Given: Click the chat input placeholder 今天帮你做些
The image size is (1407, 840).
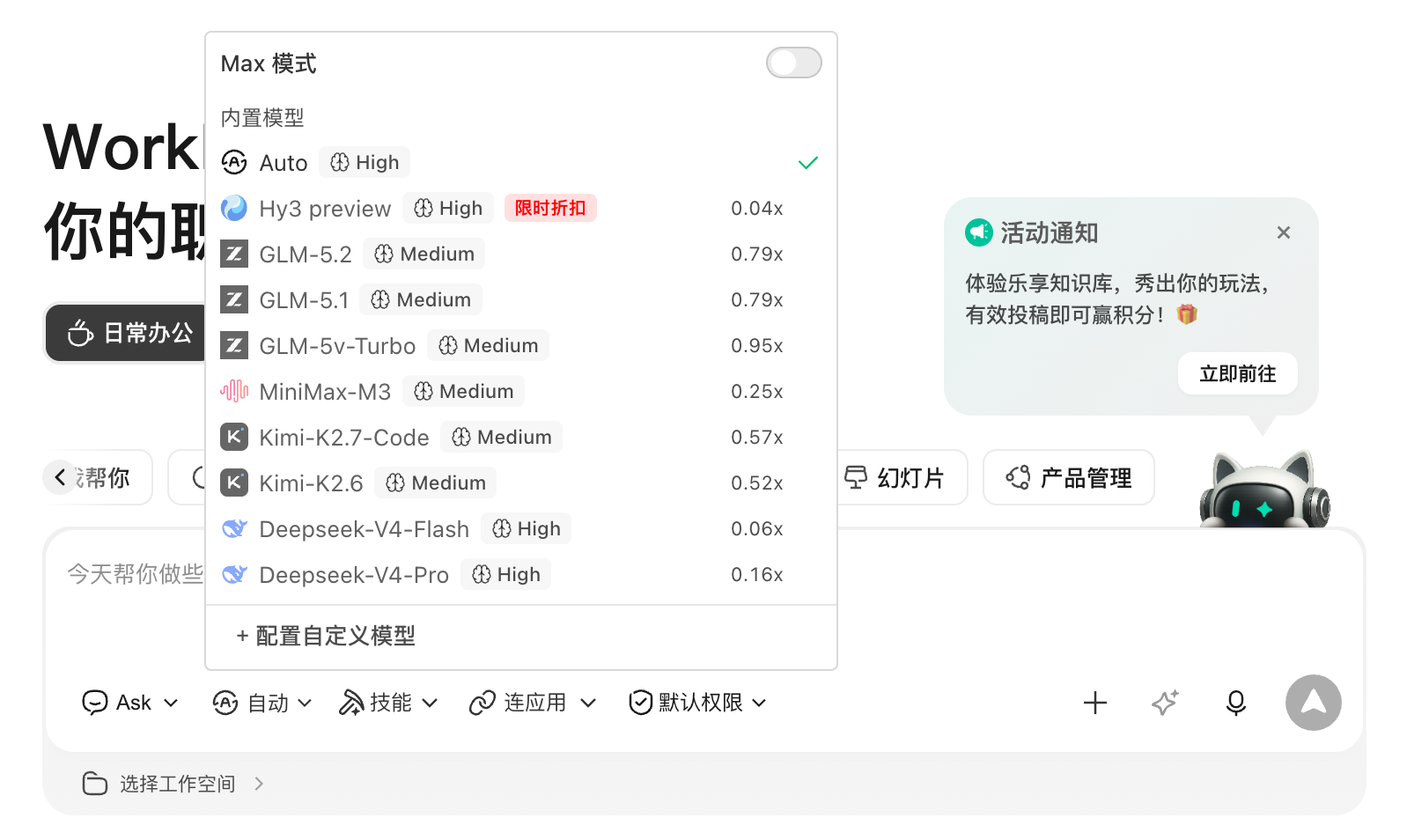Looking at the screenshot, I should 136,574.
